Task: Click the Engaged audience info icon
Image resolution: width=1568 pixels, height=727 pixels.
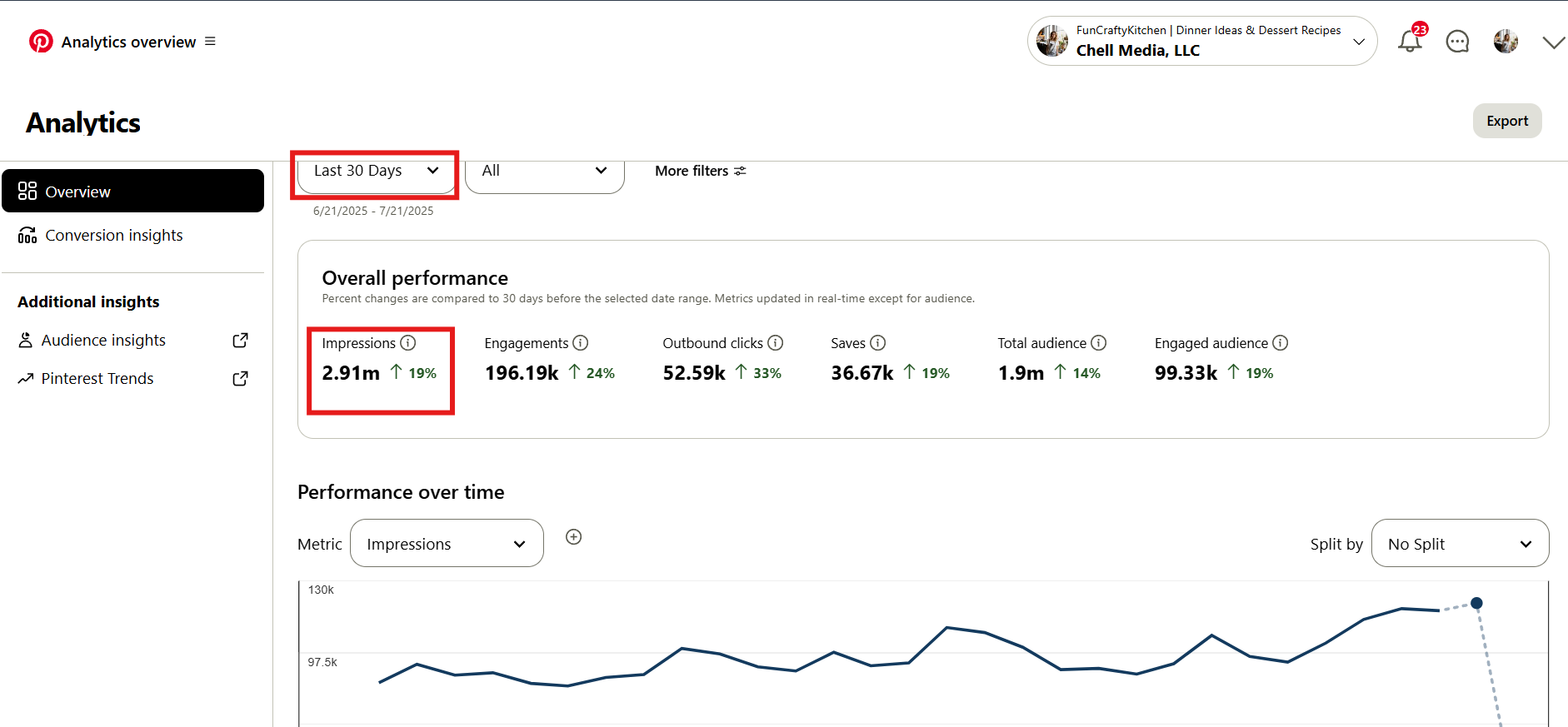Action: click(x=1281, y=343)
